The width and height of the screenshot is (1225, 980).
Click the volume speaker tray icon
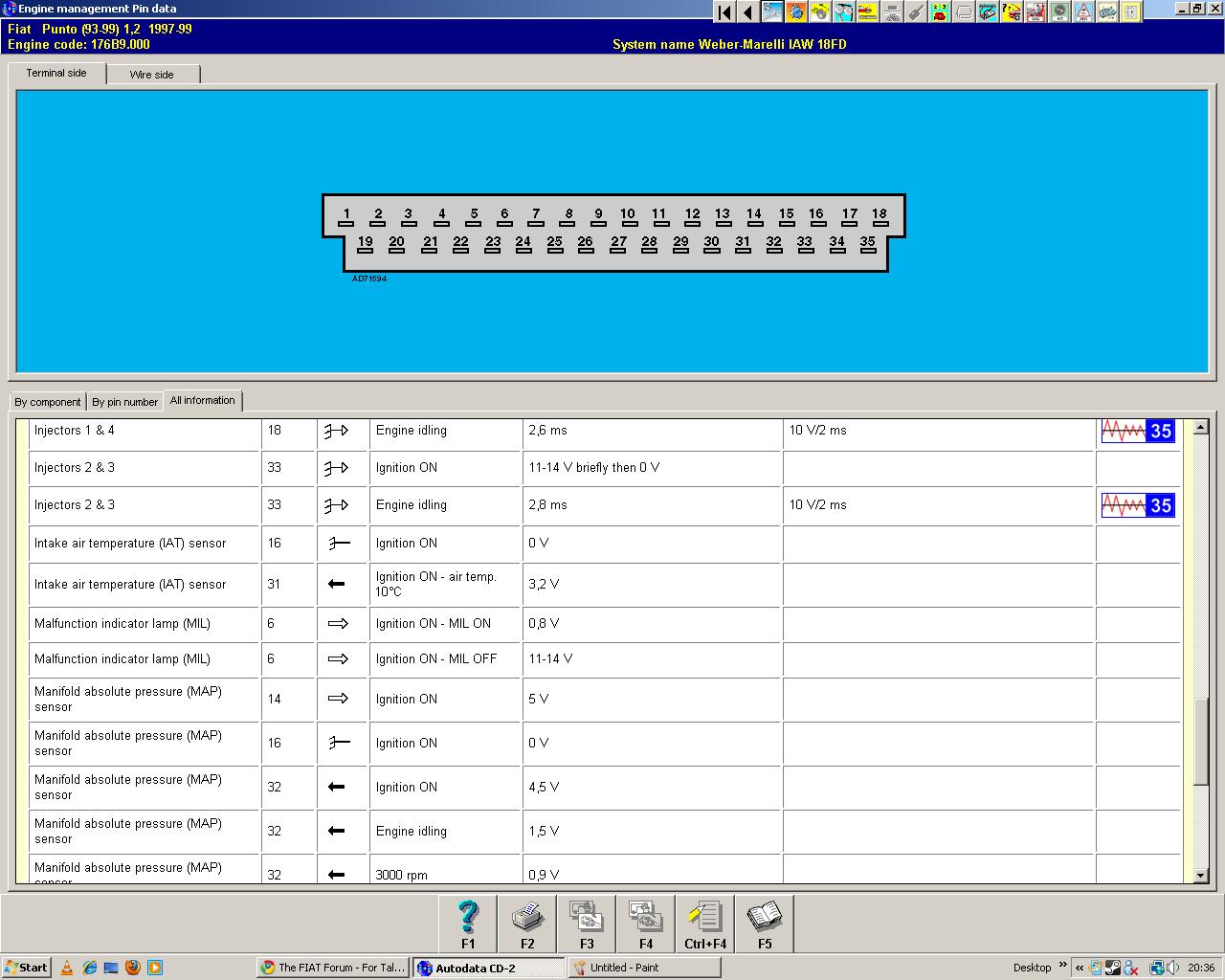1172,968
